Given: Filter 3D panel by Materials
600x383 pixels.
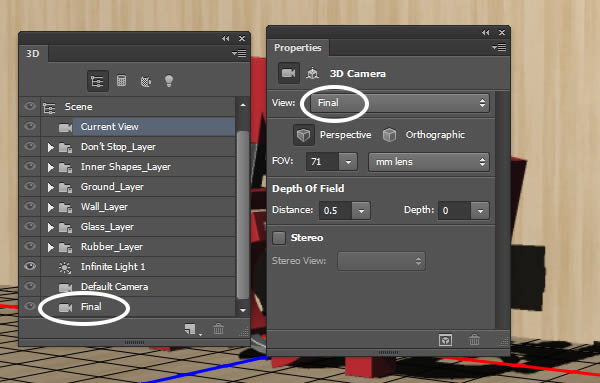Looking at the screenshot, I should click(x=145, y=81).
